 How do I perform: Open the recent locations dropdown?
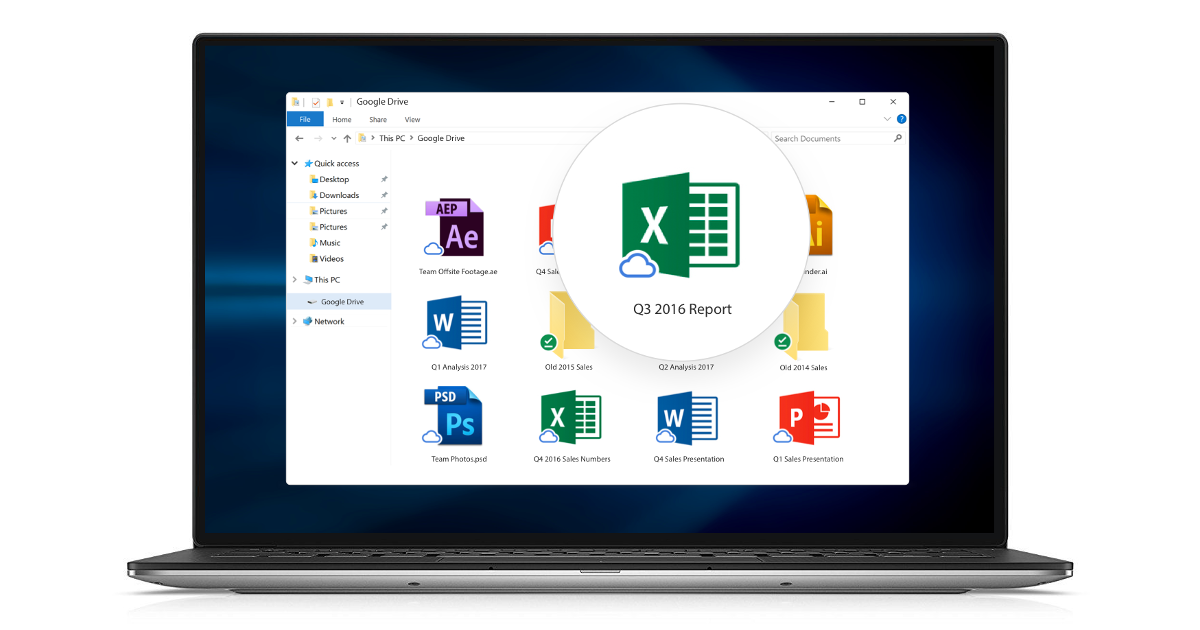click(334, 138)
